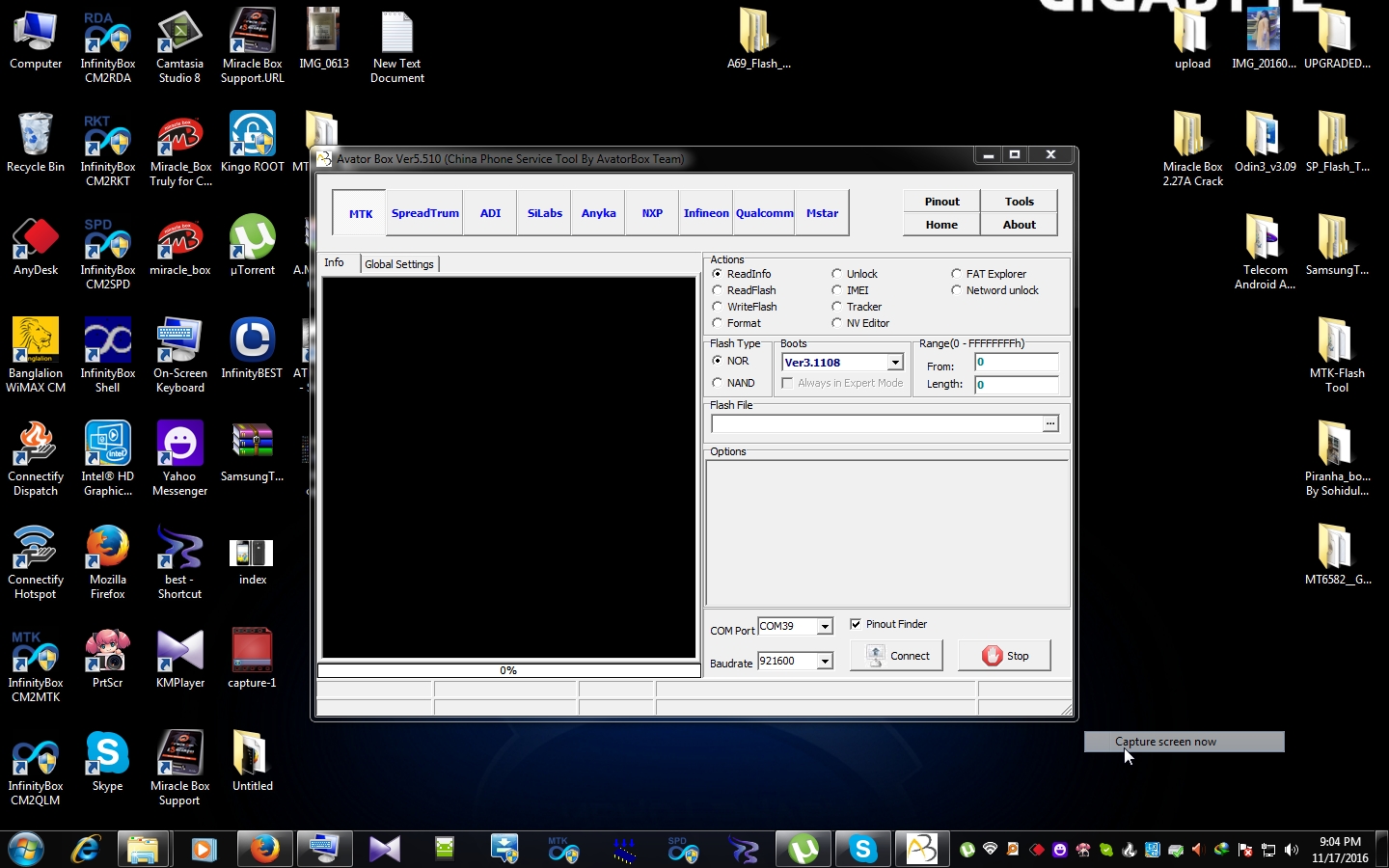This screenshot has height=868, width=1389.
Task: Open the MTK-Flash Tool folder
Action: [x=1336, y=355]
